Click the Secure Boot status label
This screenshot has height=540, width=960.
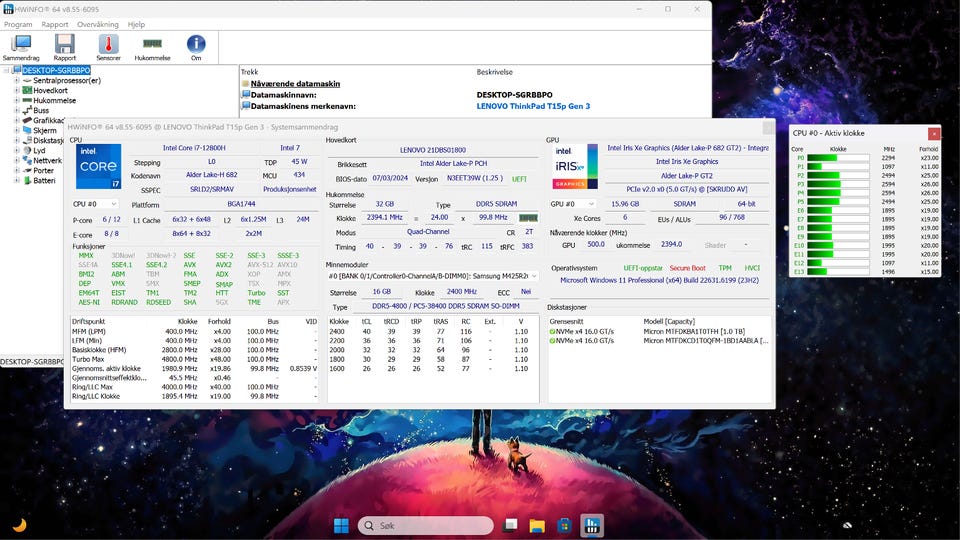[688, 268]
